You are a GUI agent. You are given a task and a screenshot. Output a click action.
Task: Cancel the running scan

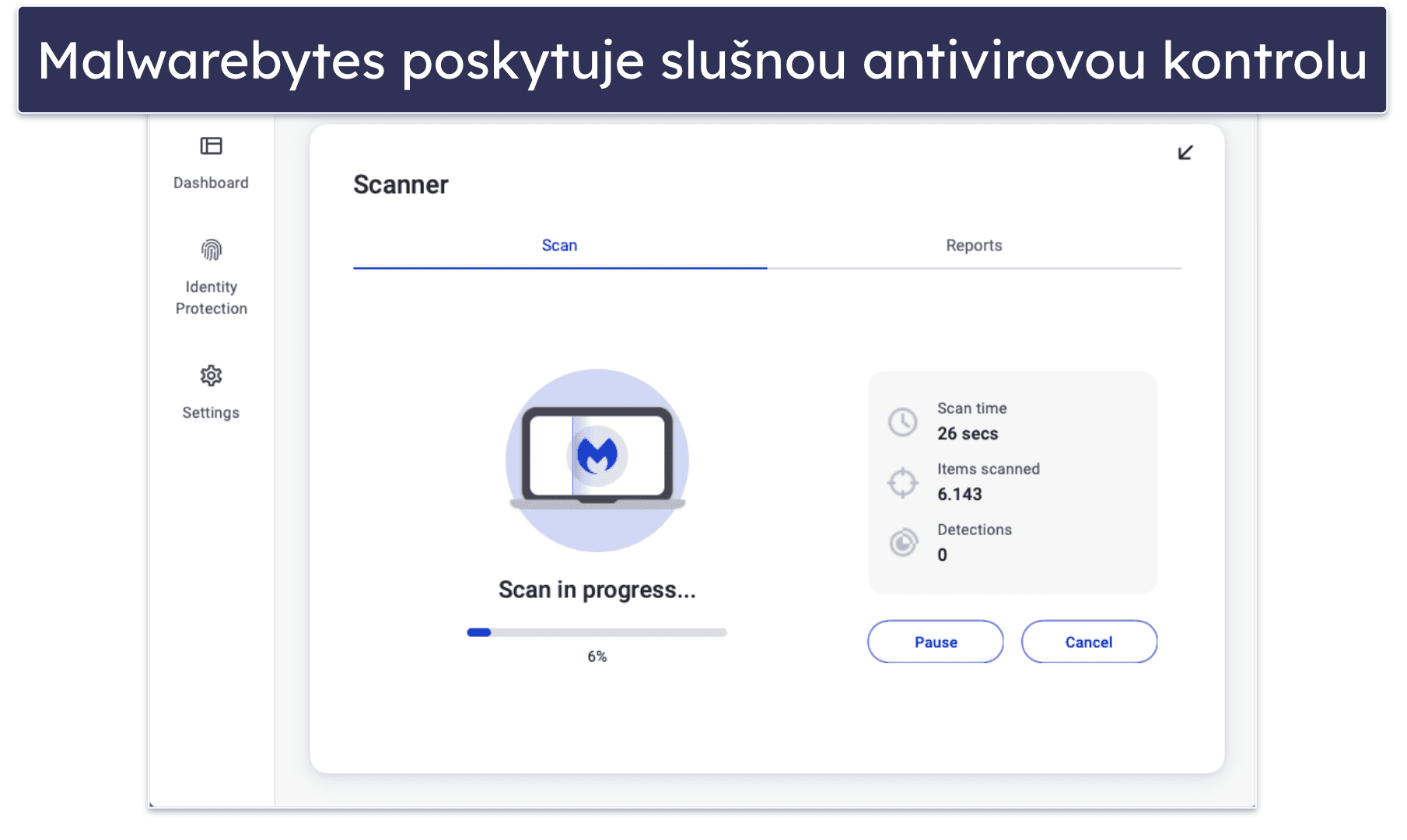coord(1089,642)
